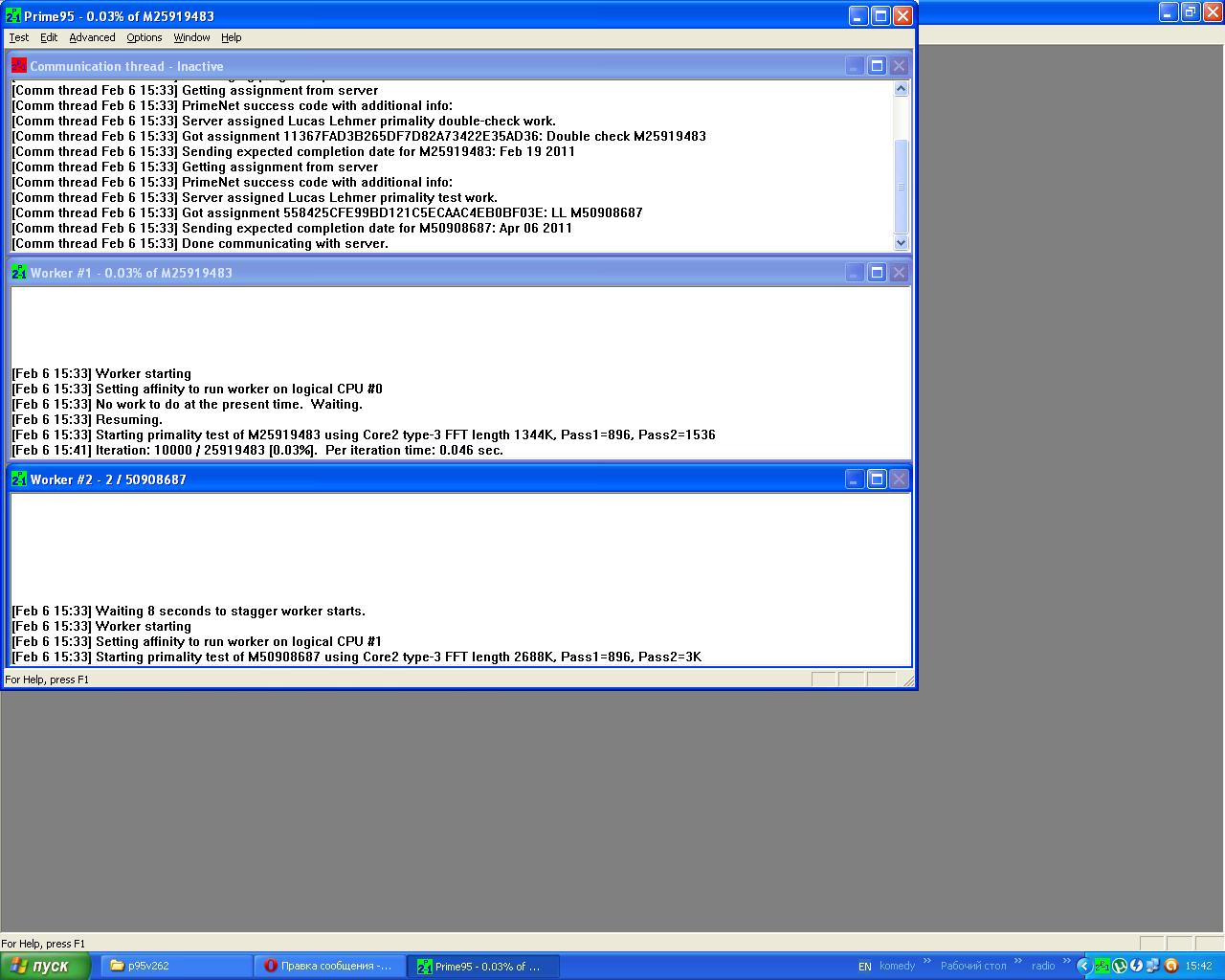Viewport: 1225px width, 980px height.
Task: Click Worker #1 line 'Iteration: 10000 / 25919483'
Action: [257, 450]
